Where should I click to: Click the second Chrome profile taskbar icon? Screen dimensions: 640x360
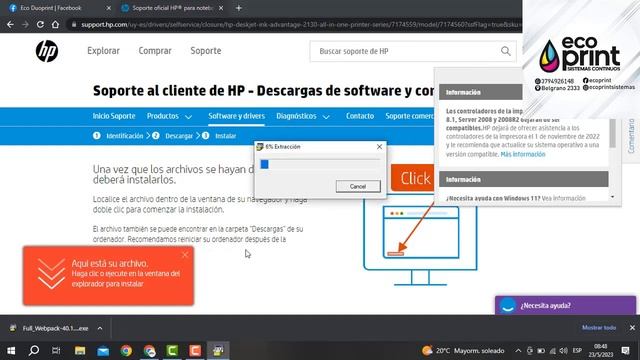point(149,351)
